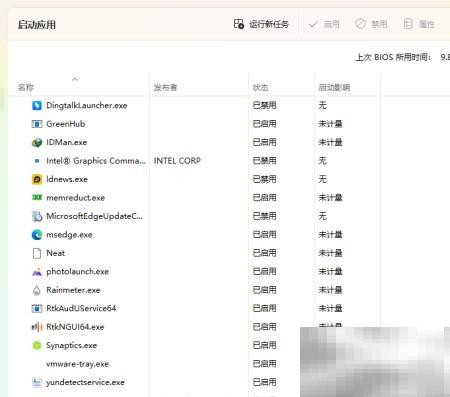Click the 启用 checkmark icon
450x397 pixels.
pyautogui.click(x=313, y=24)
